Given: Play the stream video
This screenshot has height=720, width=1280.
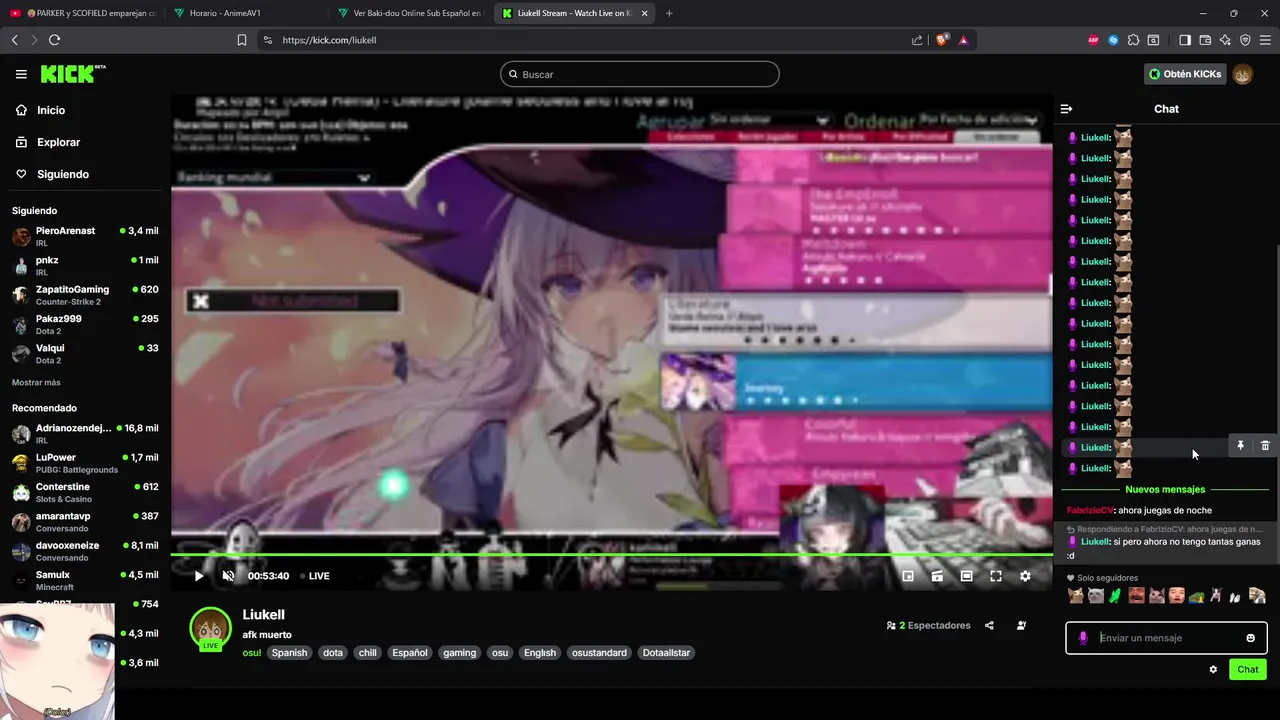Looking at the screenshot, I should [x=199, y=576].
